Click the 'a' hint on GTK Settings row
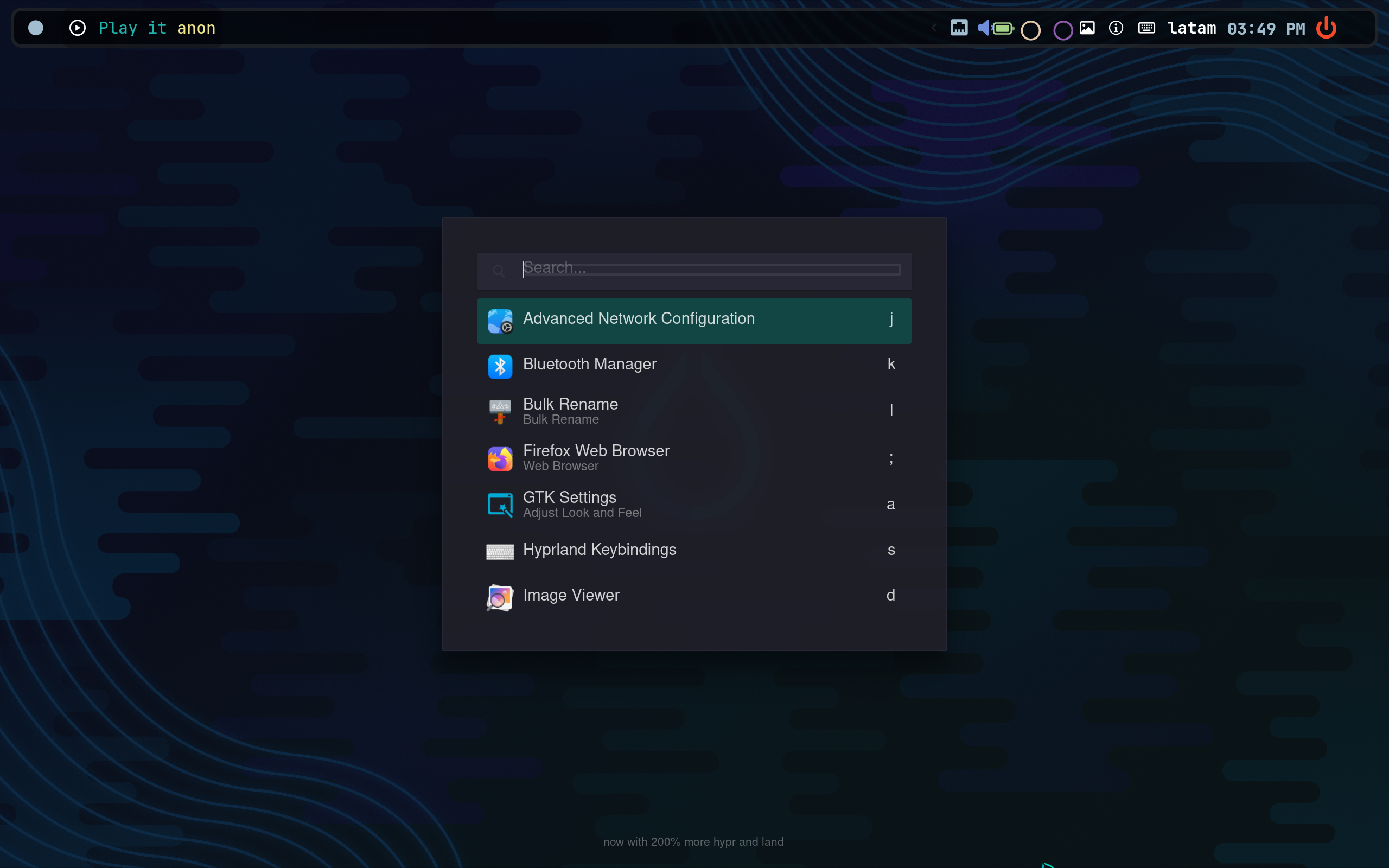1389x868 pixels. pos(891,505)
